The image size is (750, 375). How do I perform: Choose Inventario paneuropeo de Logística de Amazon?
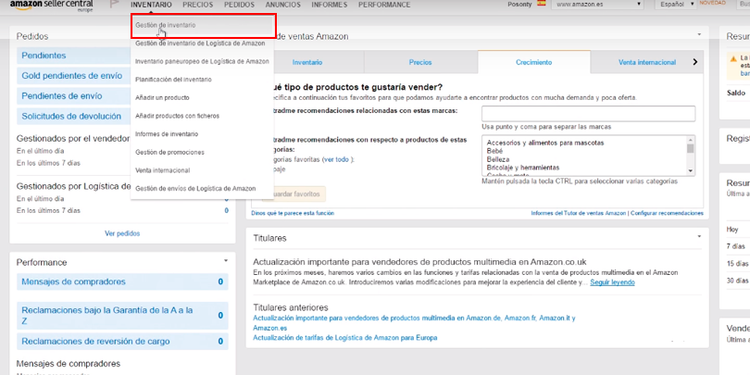[x=202, y=61]
